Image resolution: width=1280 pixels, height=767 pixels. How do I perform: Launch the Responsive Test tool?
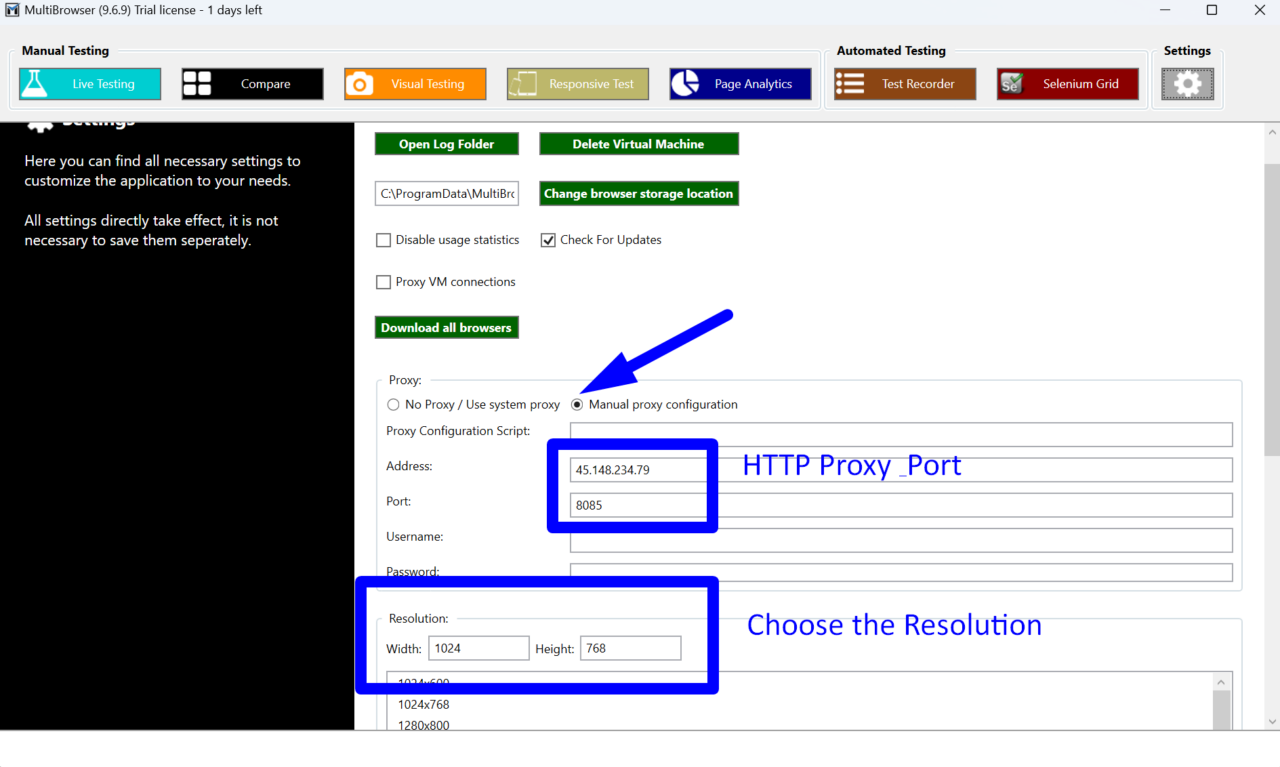point(577,84)
